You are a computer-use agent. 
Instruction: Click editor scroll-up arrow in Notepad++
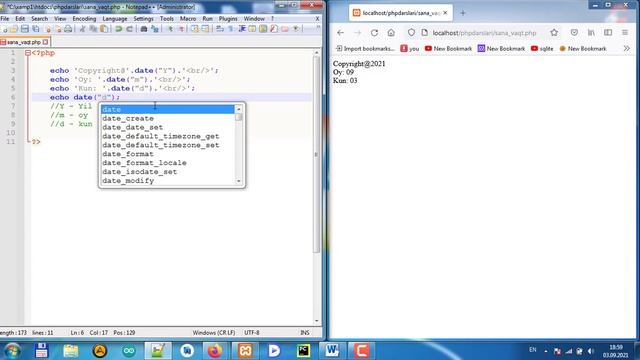tap(316, 53)
